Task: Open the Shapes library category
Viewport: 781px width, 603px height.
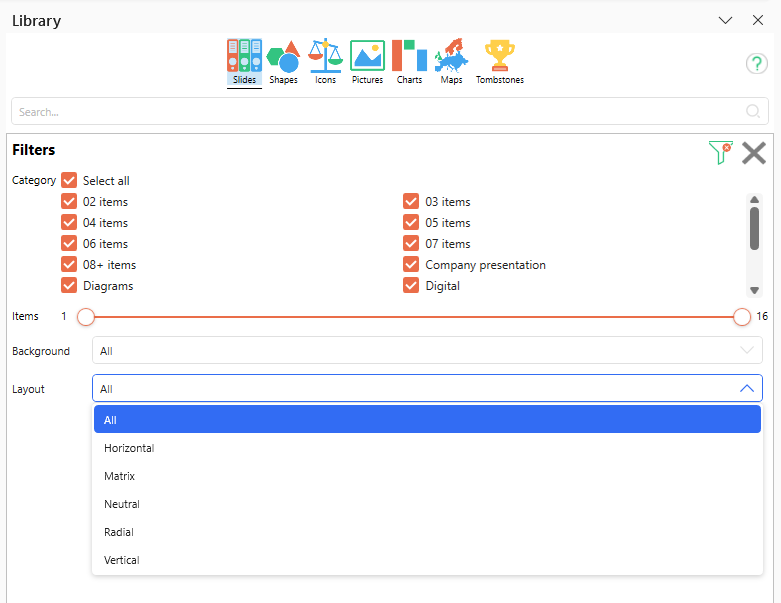Action: tap(283, 62)
